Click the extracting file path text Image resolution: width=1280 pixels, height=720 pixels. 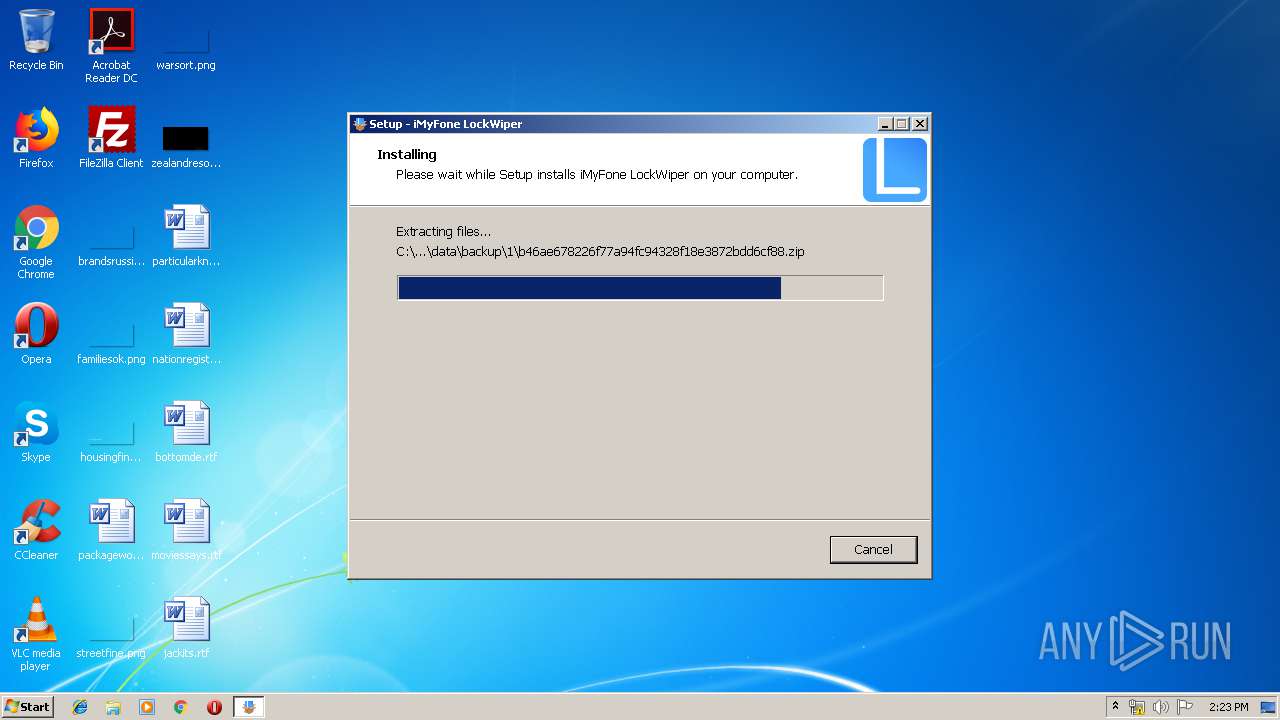click(600, 252)
